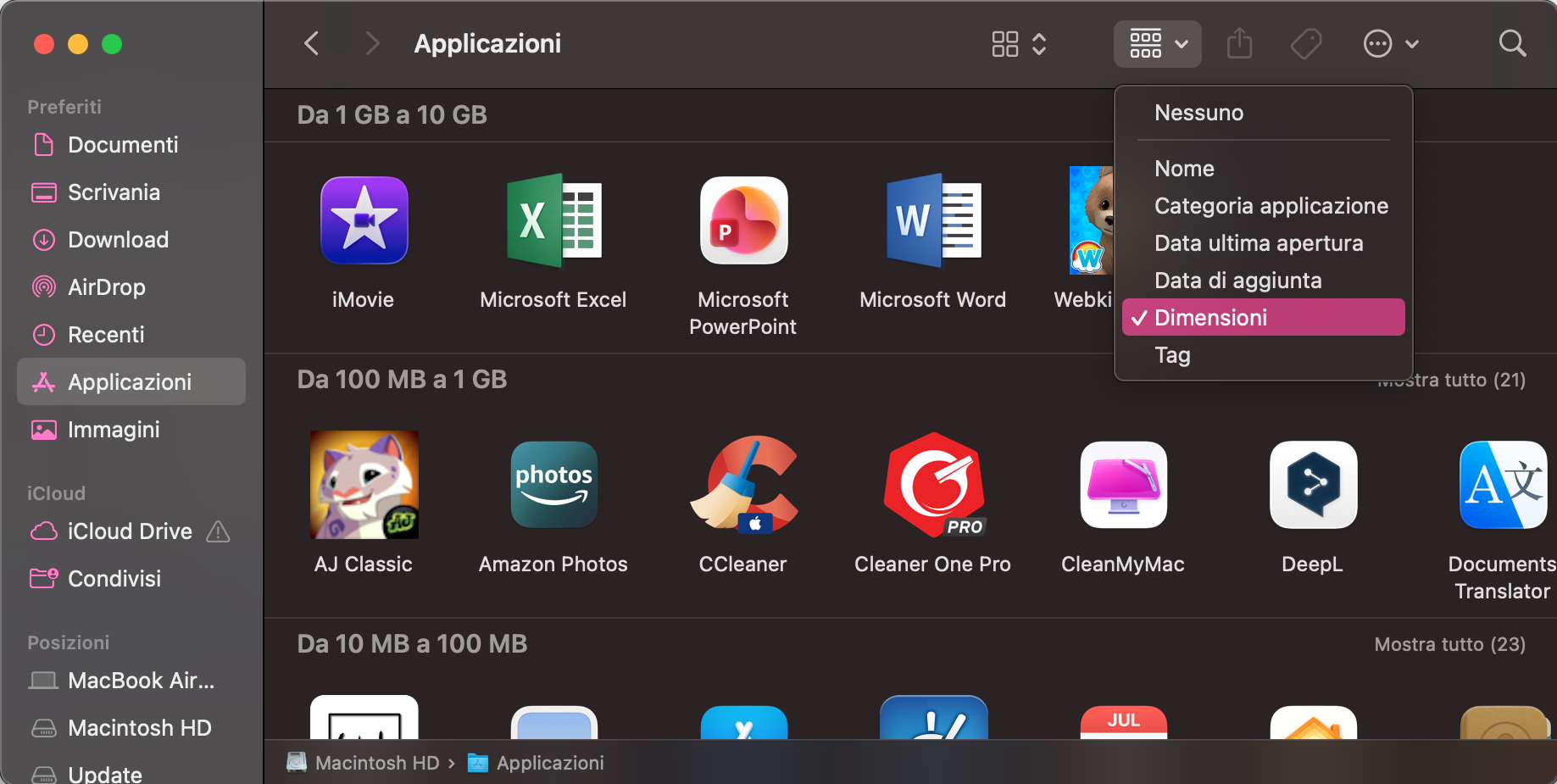This screenshot has height=784, width=1557.
Task: Open AirDrop in sidebar
Action: 131,287
